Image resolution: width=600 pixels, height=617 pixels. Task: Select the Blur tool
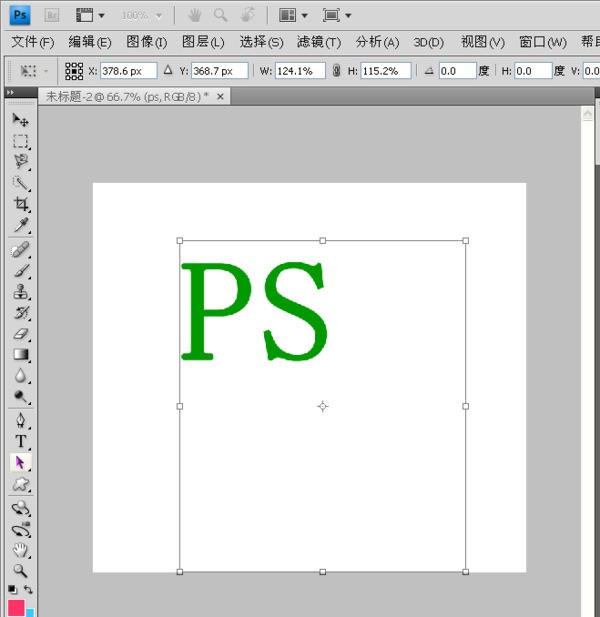pyautogui.click(x=20, y=376)
